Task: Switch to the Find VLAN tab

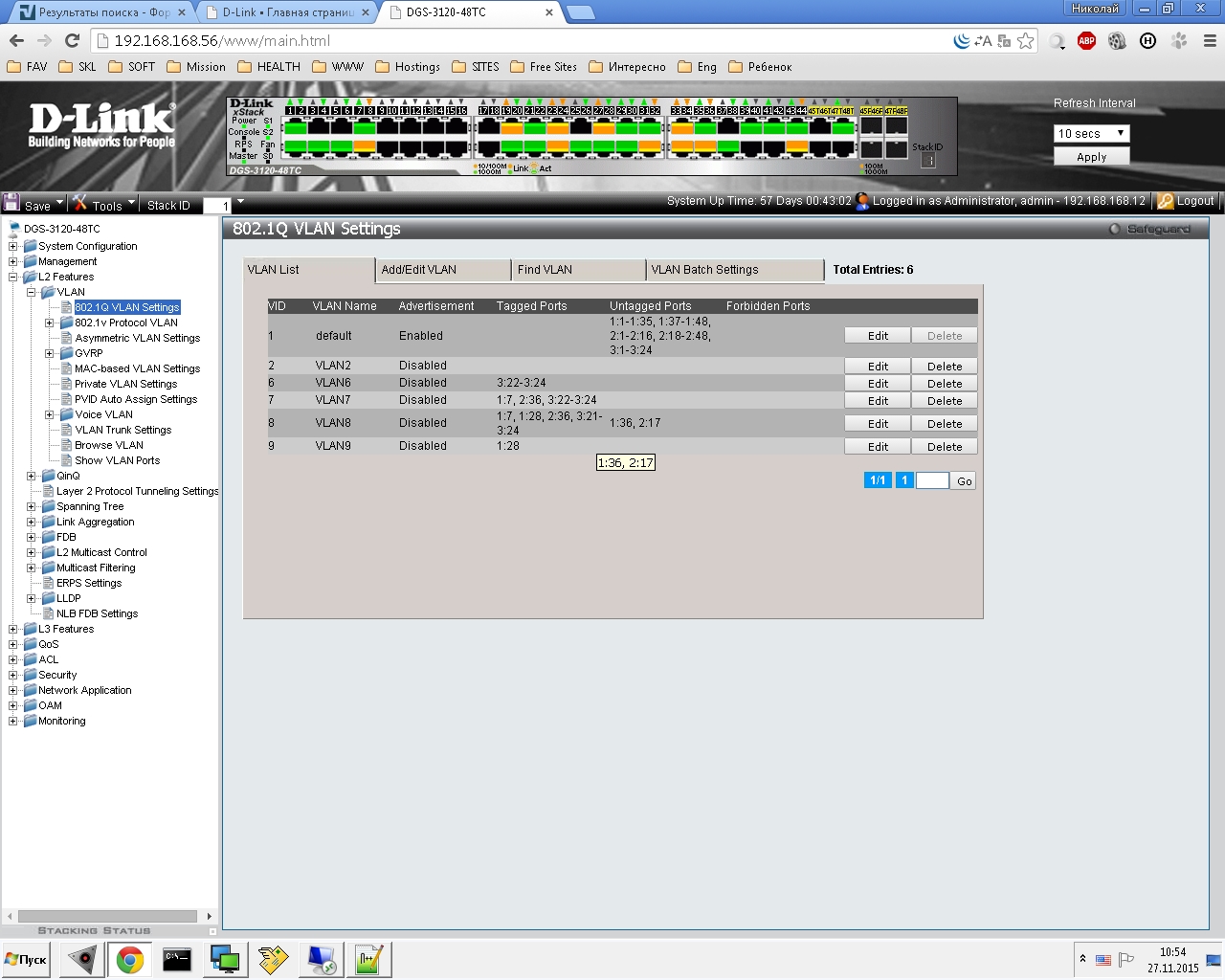Action: pos(579,270)
